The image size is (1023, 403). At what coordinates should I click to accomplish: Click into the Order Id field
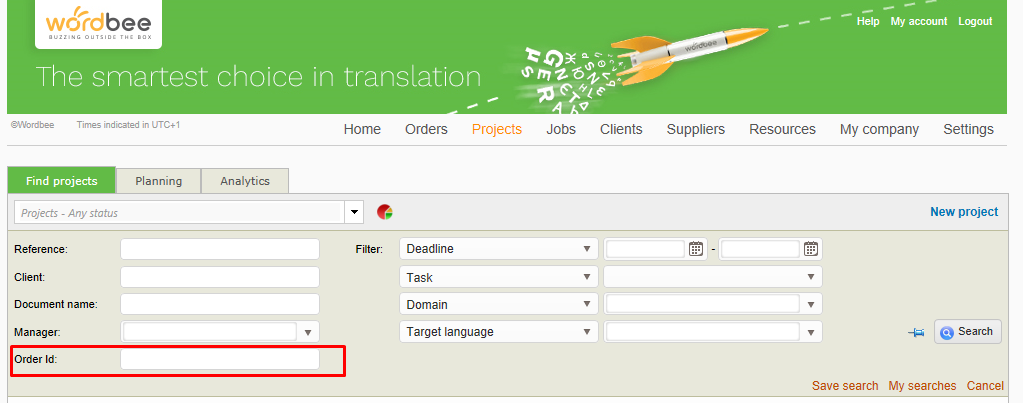coord(220,359)
